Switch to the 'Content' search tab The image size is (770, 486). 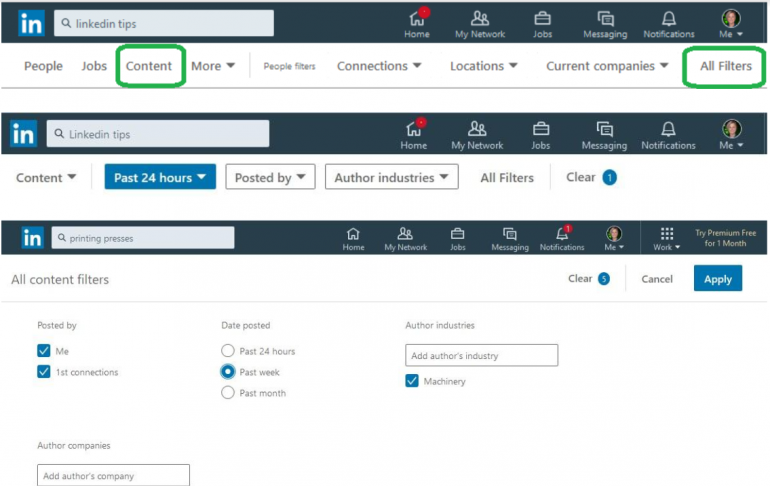tap(149, 66)
